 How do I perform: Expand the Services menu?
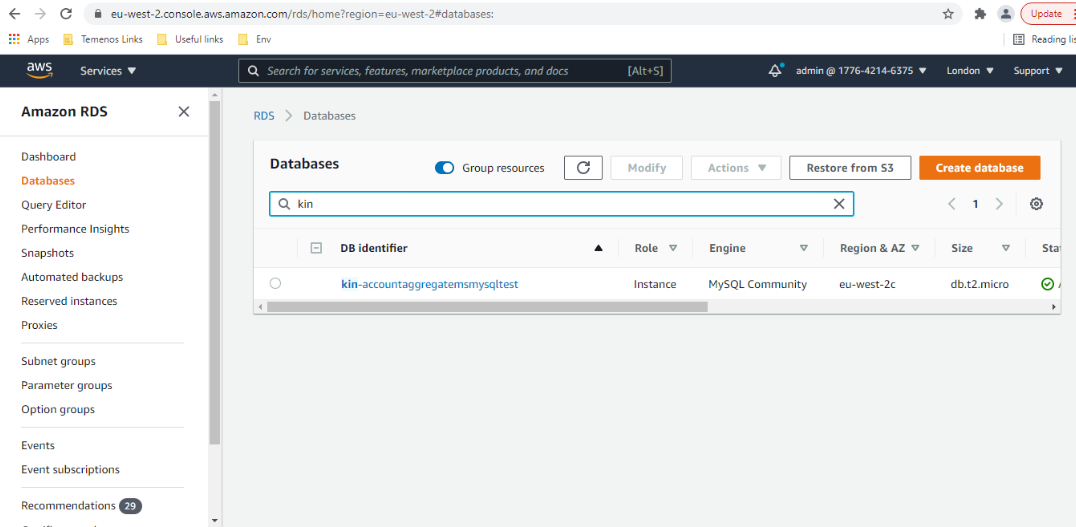(x=108, y=71)
